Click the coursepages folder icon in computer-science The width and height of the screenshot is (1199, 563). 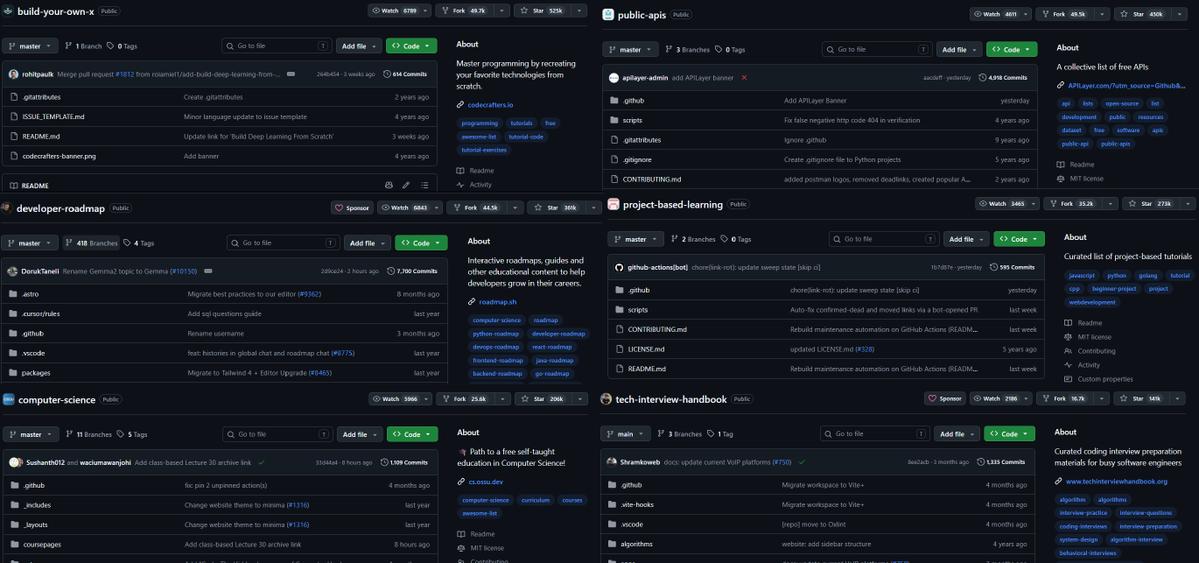click(15, 545)
